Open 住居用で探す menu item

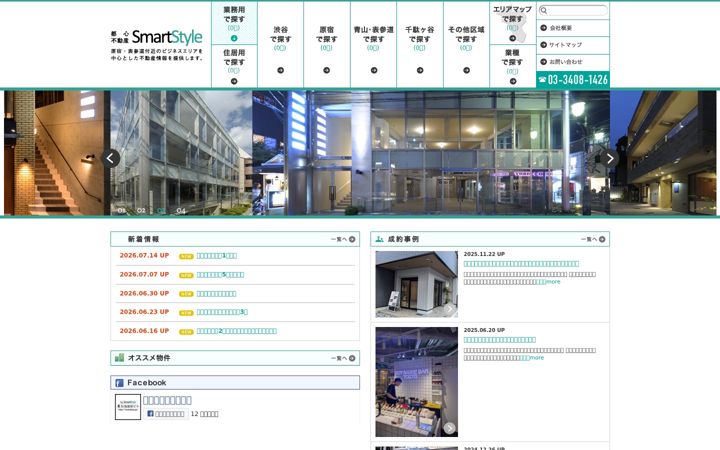[234, 66]
